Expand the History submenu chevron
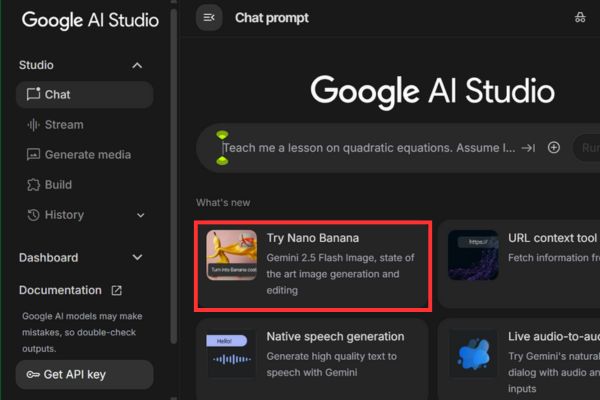This screenshot has width=600, height=400. [x=139, y=215]
